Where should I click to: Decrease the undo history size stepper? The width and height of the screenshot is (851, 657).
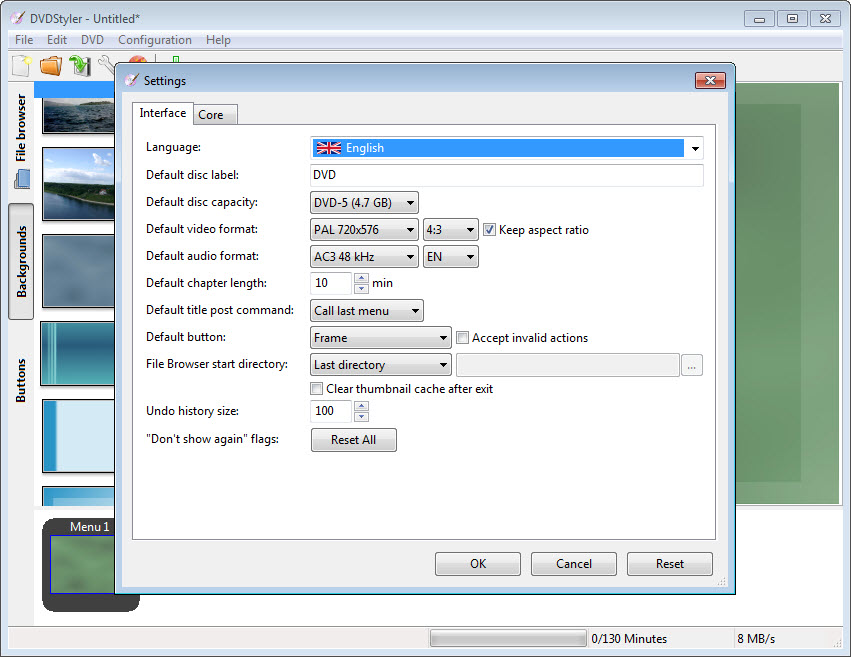coord(361,416)
